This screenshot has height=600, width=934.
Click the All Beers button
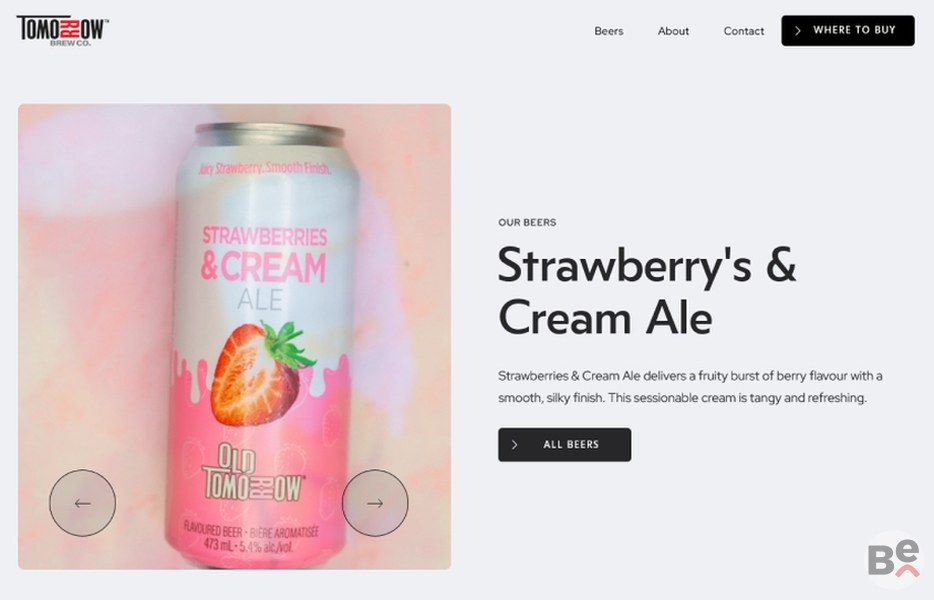tap(564, 444)
